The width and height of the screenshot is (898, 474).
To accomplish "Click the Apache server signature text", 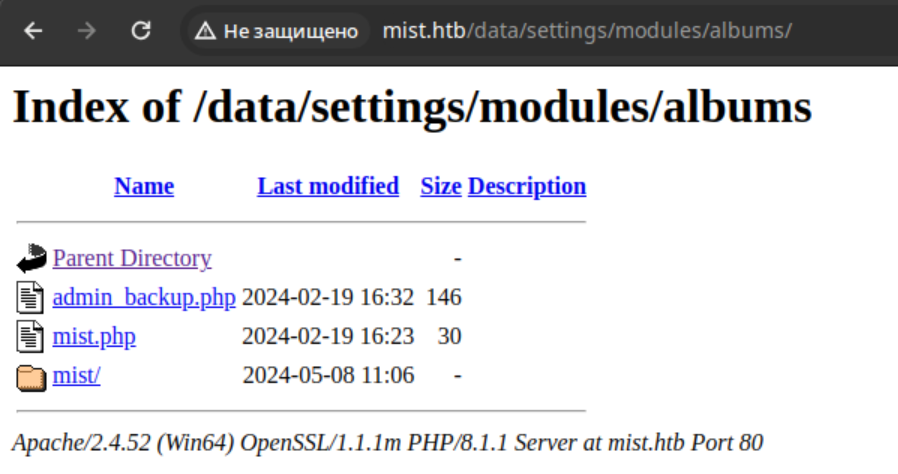I will pyautogui.click(x=388, y=443).
